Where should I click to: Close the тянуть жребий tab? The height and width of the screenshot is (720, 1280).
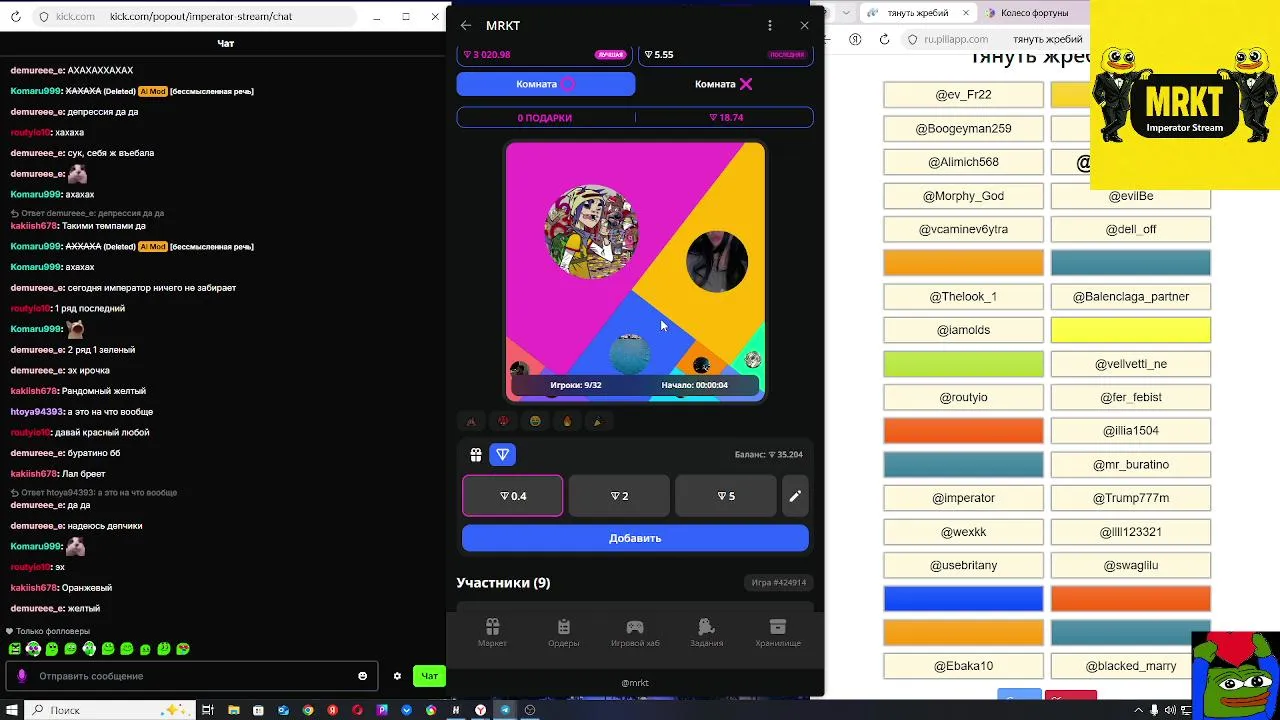[966, 13]
